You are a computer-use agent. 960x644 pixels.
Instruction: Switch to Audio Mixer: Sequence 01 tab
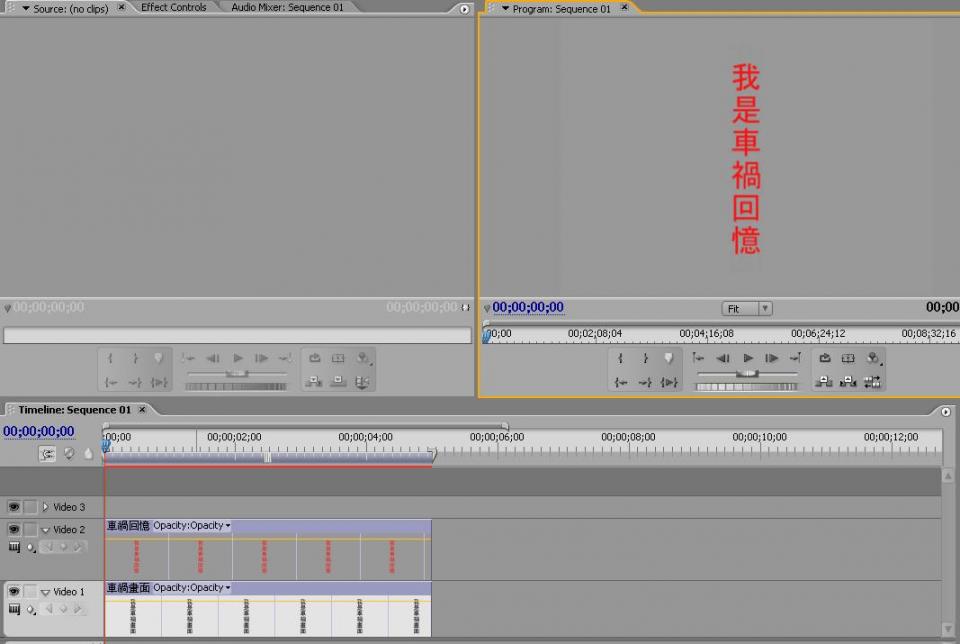287,7
